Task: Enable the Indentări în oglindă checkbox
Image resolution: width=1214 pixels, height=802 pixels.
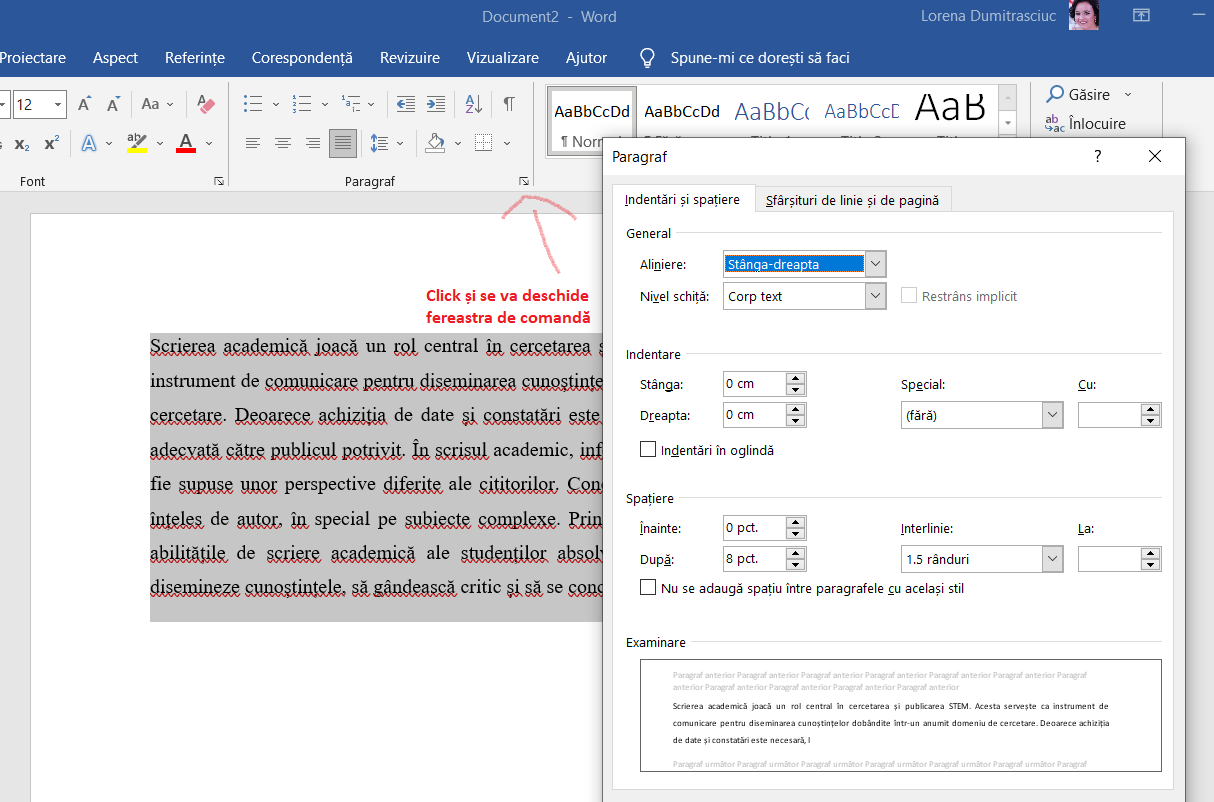Action: pos(648,450)
